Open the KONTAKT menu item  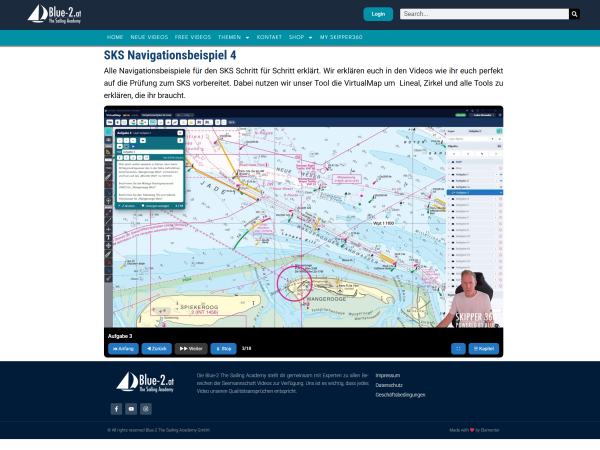click(269, 37)
